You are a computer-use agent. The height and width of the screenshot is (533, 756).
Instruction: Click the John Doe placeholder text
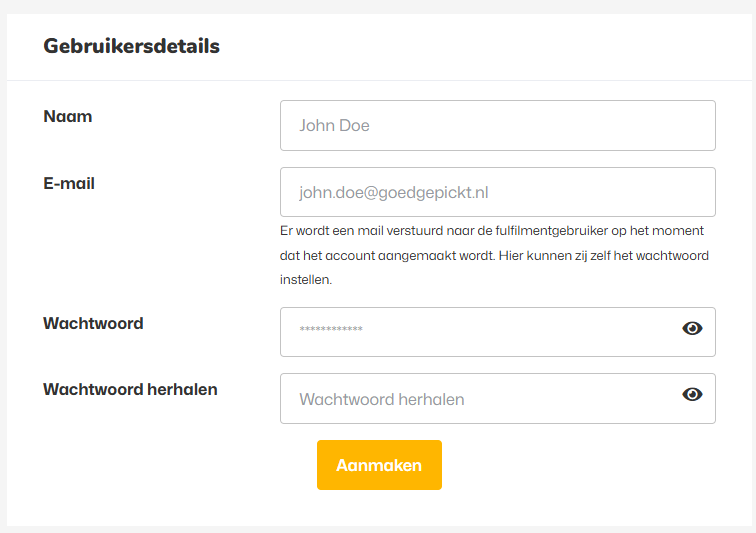(x=334, y=126)
